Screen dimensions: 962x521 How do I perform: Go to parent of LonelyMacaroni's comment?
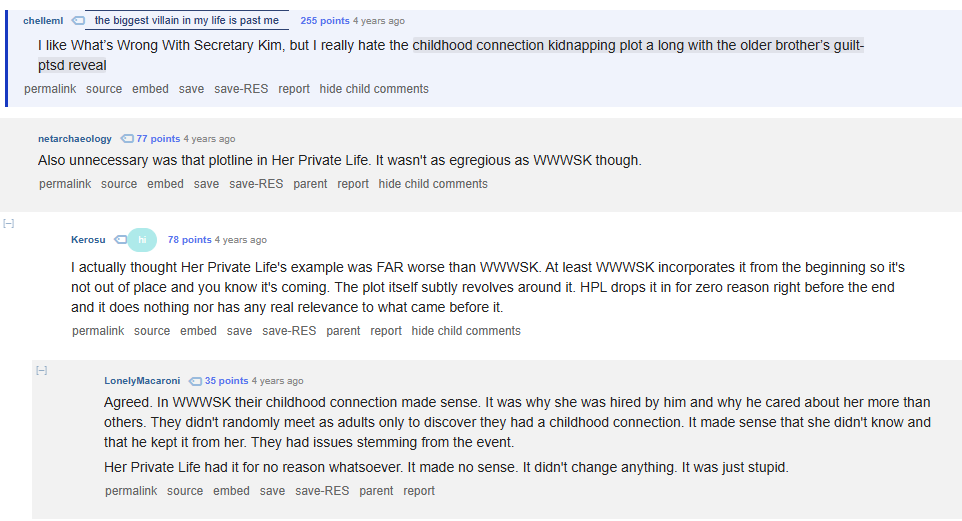tap(376, 491)
